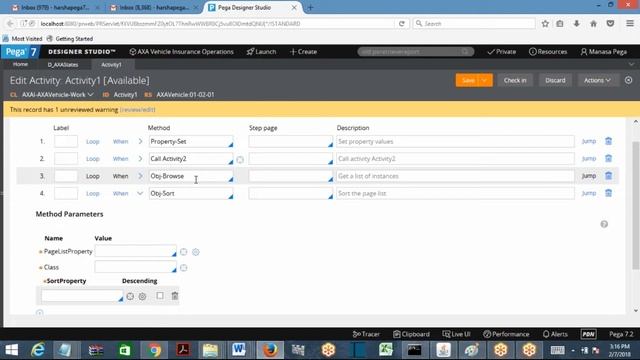Open rule icon next to Call Activity2 method
640x360 pixels.
coord(240,160)
